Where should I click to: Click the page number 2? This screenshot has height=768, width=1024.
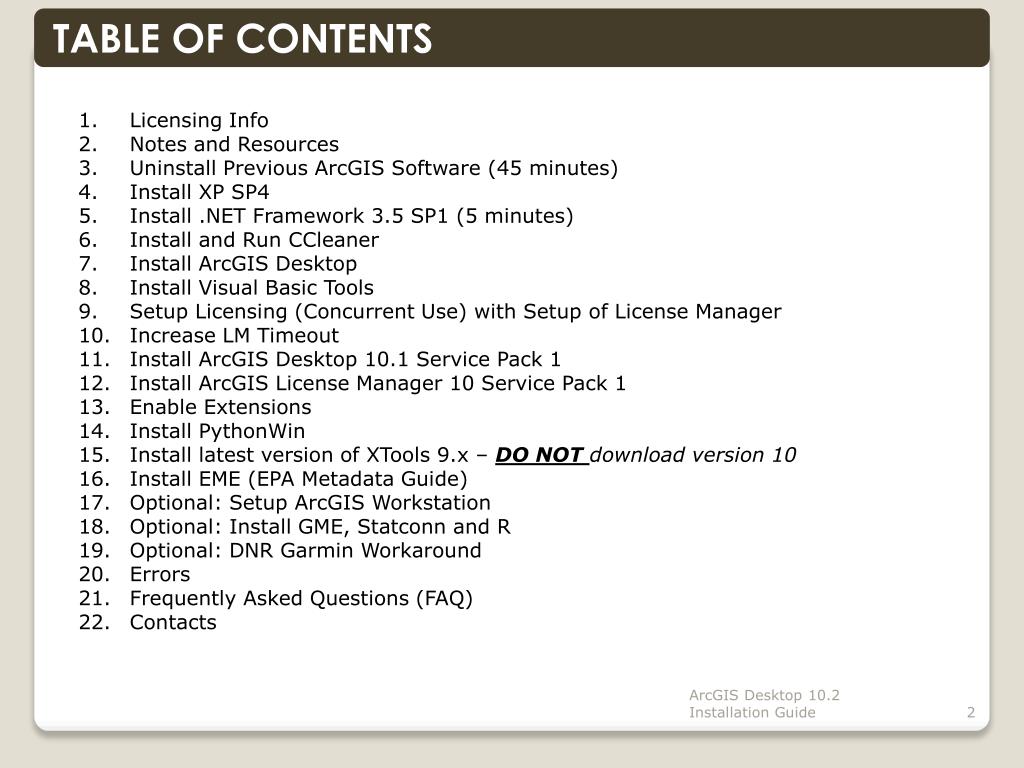click(x=971, y=712)
